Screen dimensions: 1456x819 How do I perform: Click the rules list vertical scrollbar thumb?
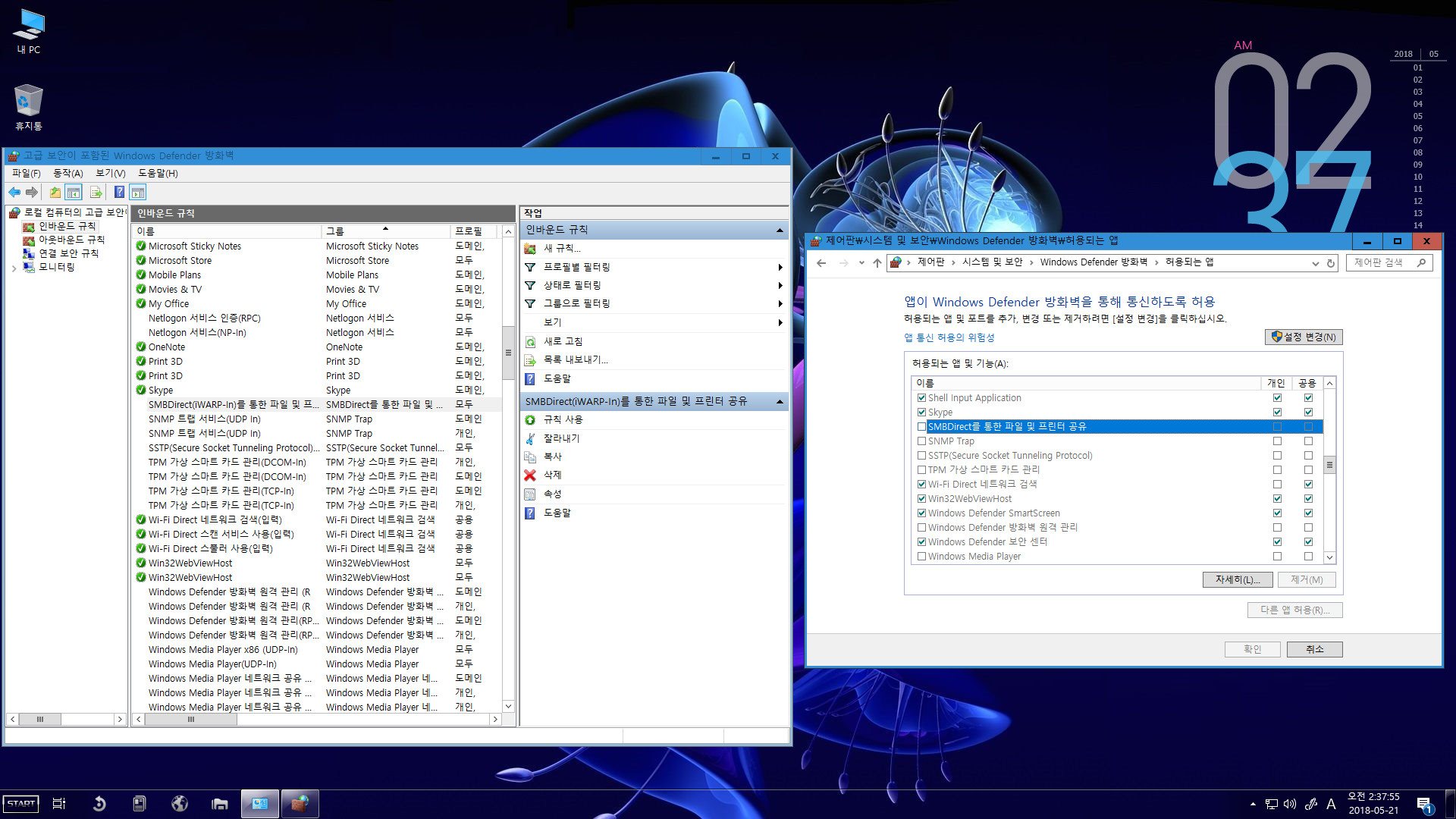pos(508,353)
